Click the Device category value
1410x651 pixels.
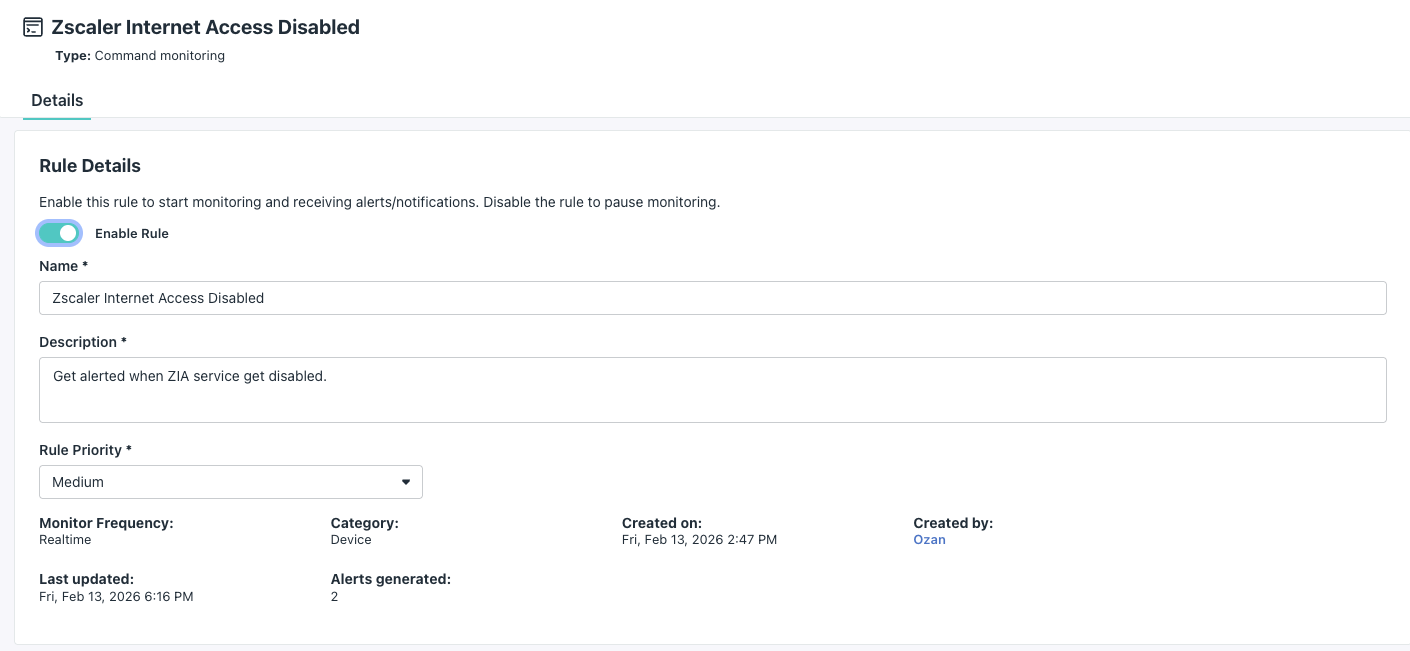click(x=351, y=540)
